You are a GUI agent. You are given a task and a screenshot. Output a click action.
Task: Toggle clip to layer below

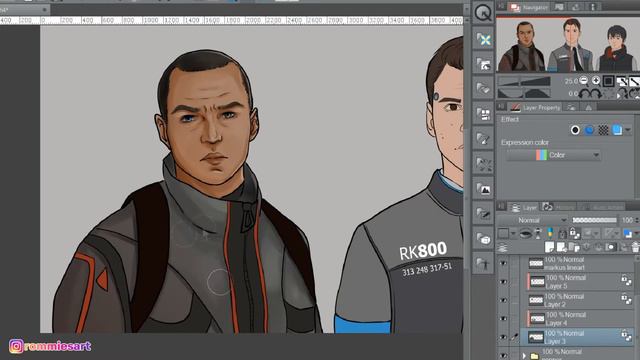(525, 233)
